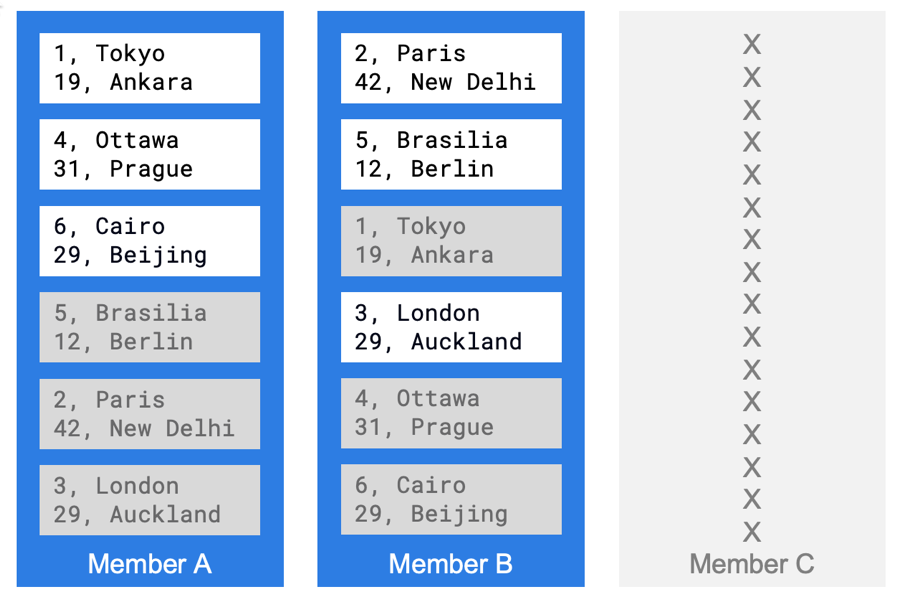Click grayed Tokyo Ankara block in Member B
The height and width of the screenshot is (600, 900).
tap(450, 241)
